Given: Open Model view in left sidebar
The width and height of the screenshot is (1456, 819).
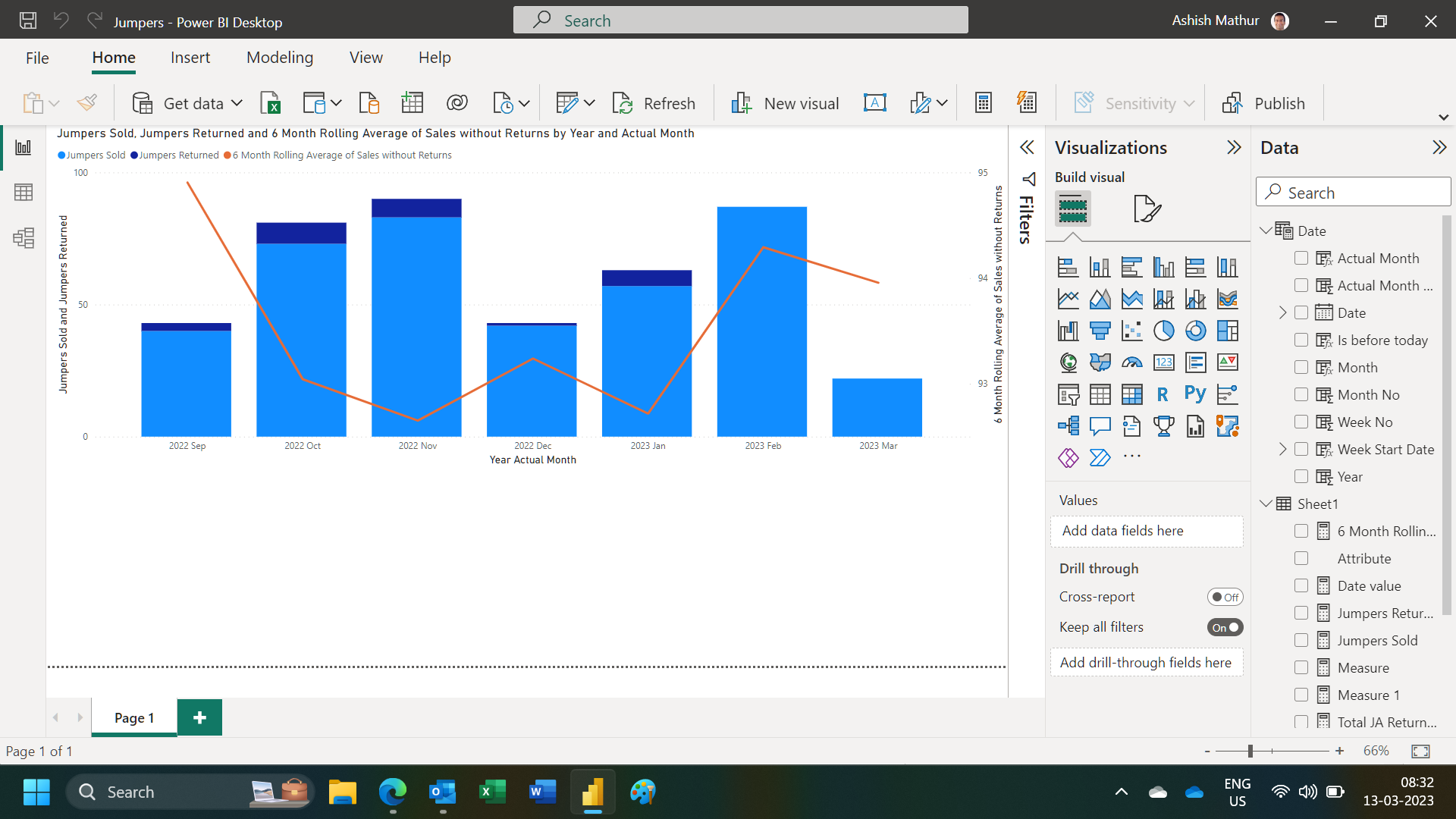Looking at the screenshot, I should [x=24, y=238].
